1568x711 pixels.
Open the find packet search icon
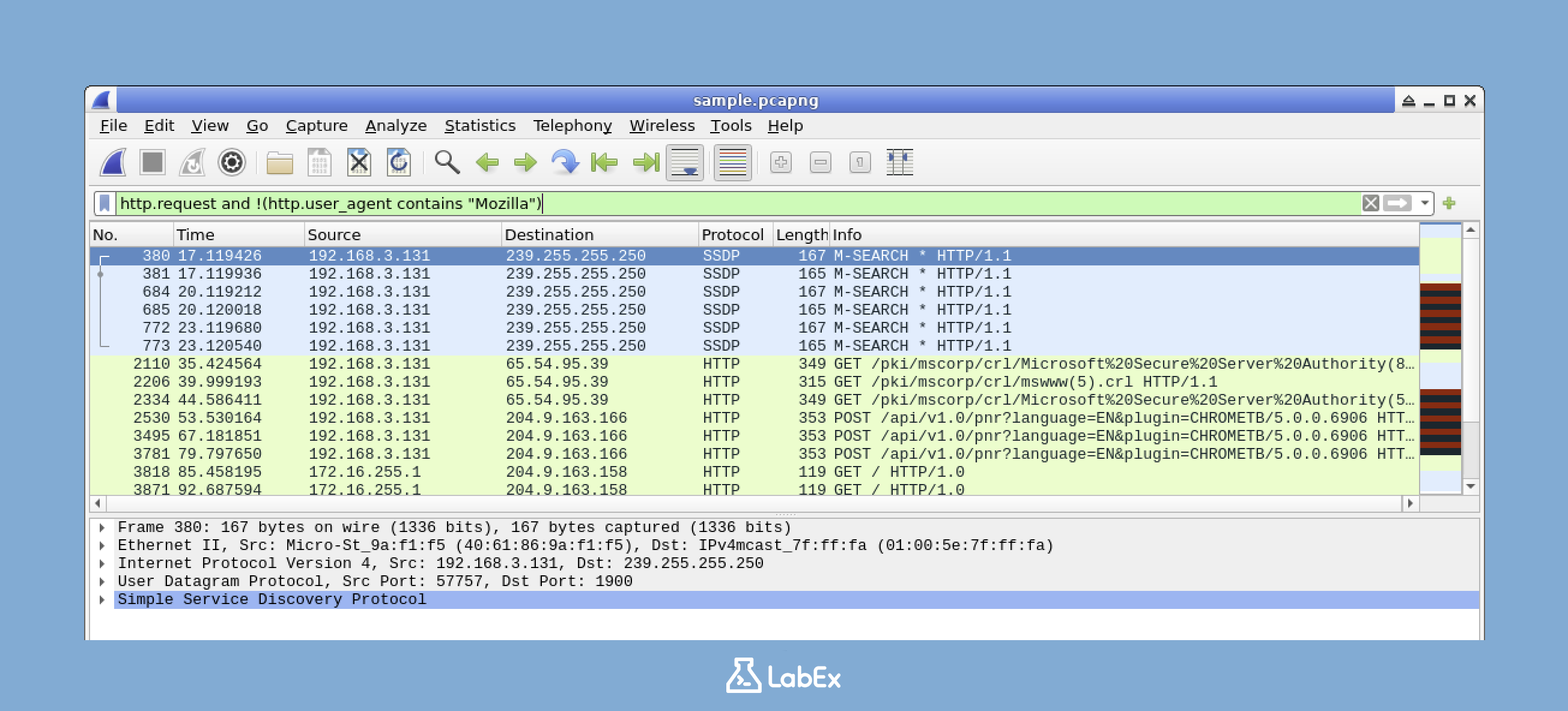coord(446,162)
